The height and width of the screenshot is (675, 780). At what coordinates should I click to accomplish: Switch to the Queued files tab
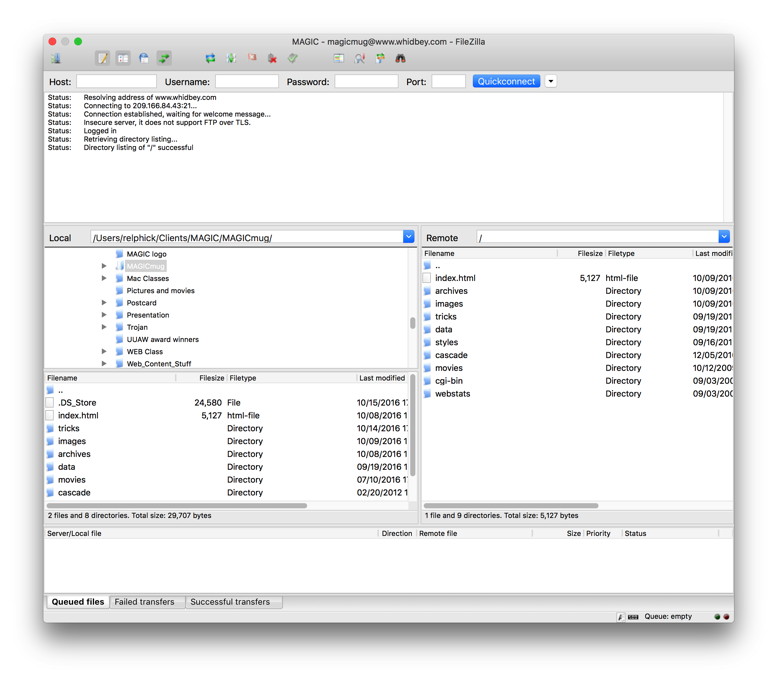tap(78, 602)
